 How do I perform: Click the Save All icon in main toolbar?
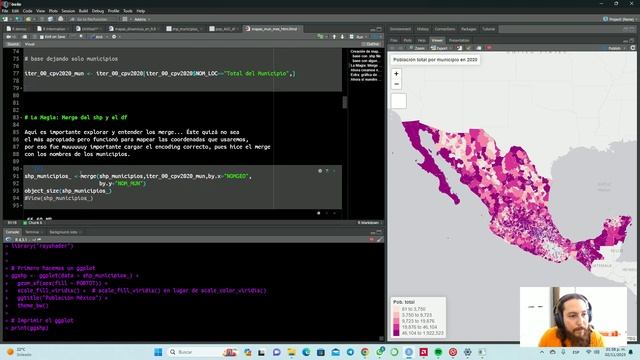(x=50, y=19)
